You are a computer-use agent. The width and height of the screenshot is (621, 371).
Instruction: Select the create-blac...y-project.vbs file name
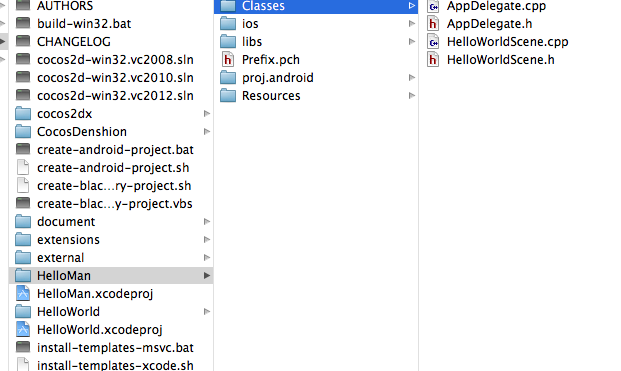tap(115, 204)
